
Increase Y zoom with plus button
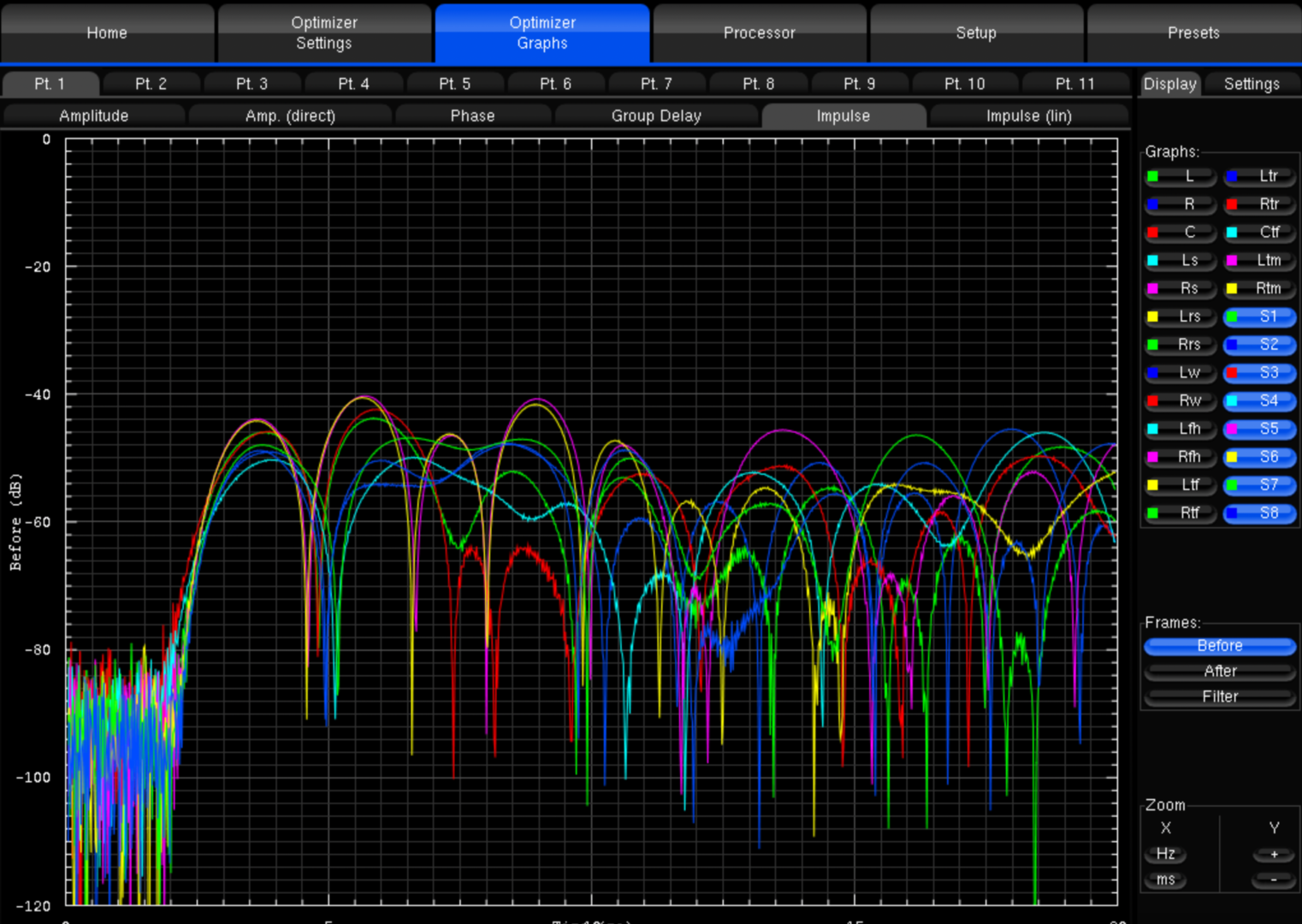1274,854
